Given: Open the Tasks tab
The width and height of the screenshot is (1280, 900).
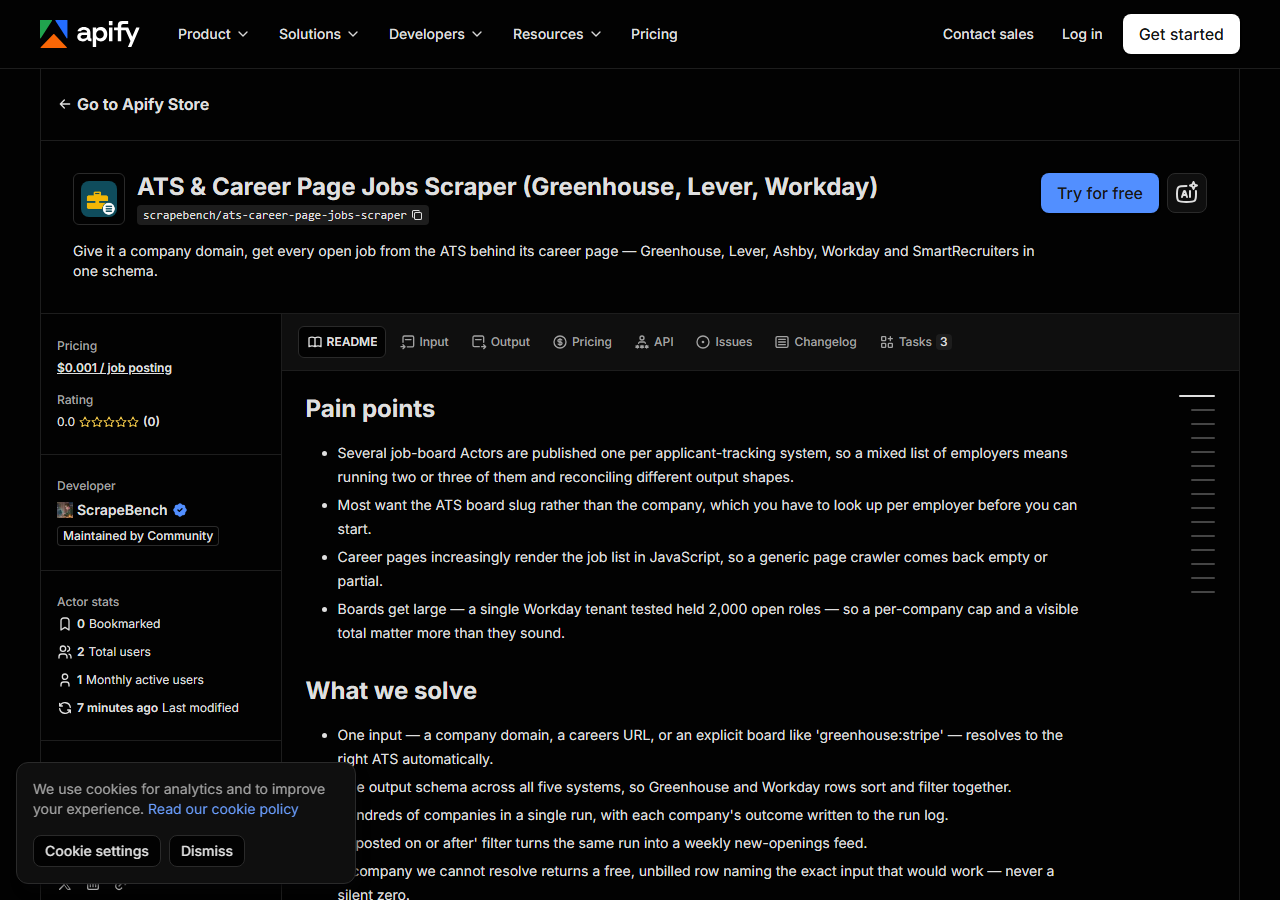Looking at the screenshot, I should click(x=915, y=342).
